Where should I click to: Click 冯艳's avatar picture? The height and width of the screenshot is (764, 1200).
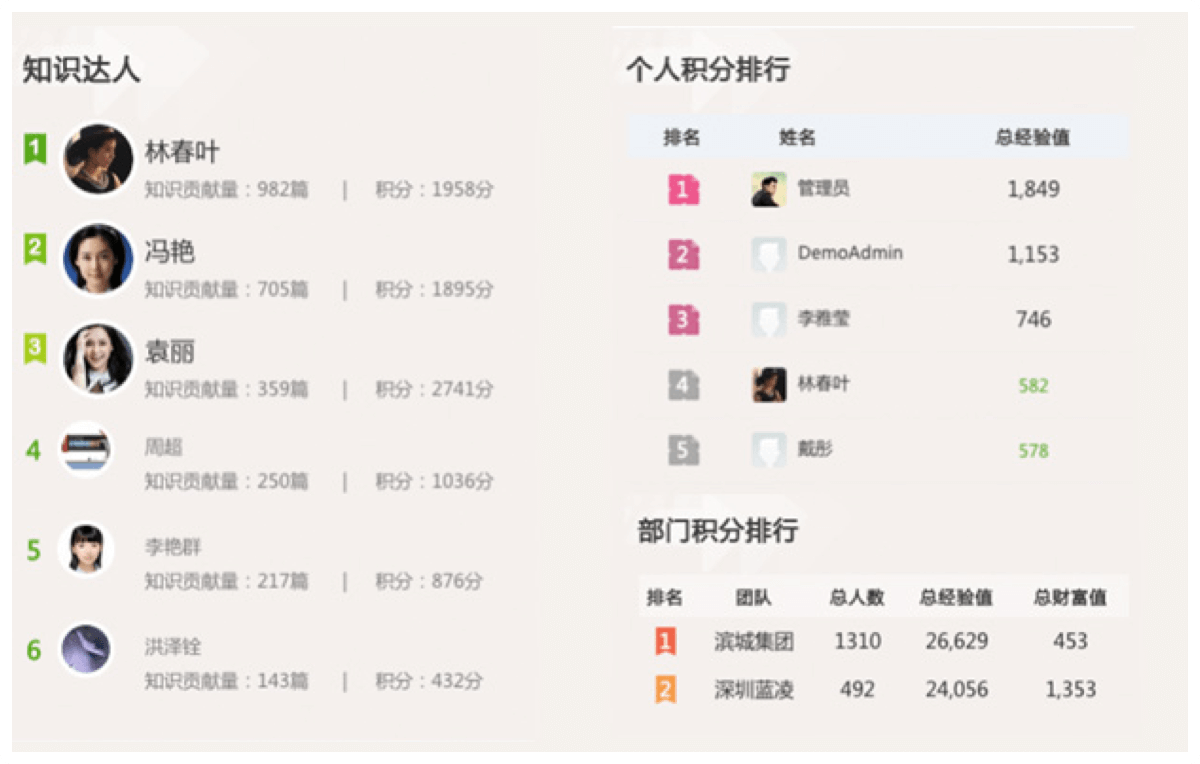98,259
